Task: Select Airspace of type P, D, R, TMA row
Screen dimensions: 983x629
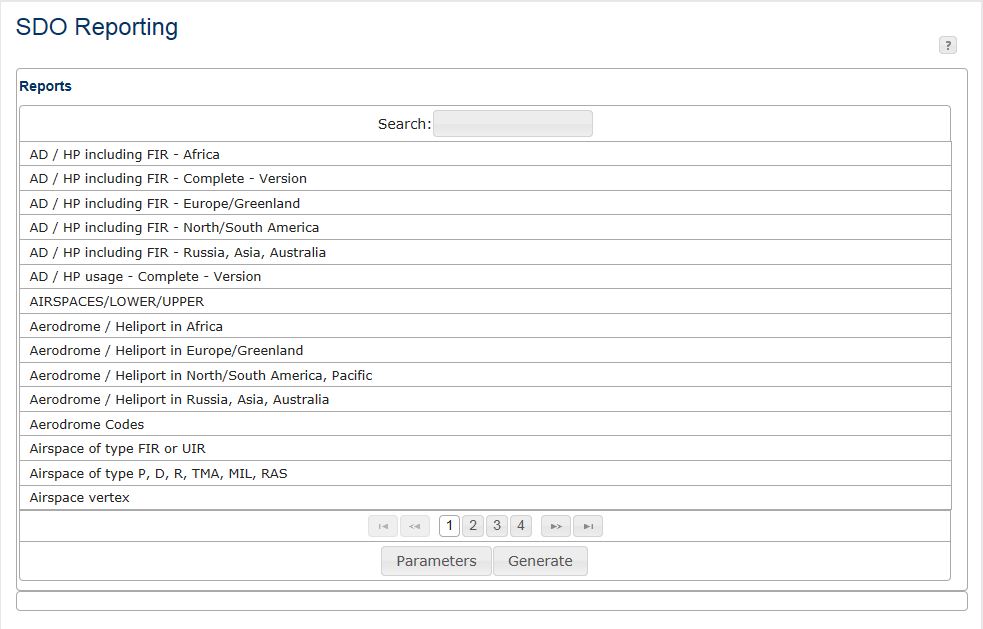Action: point(485,473)
